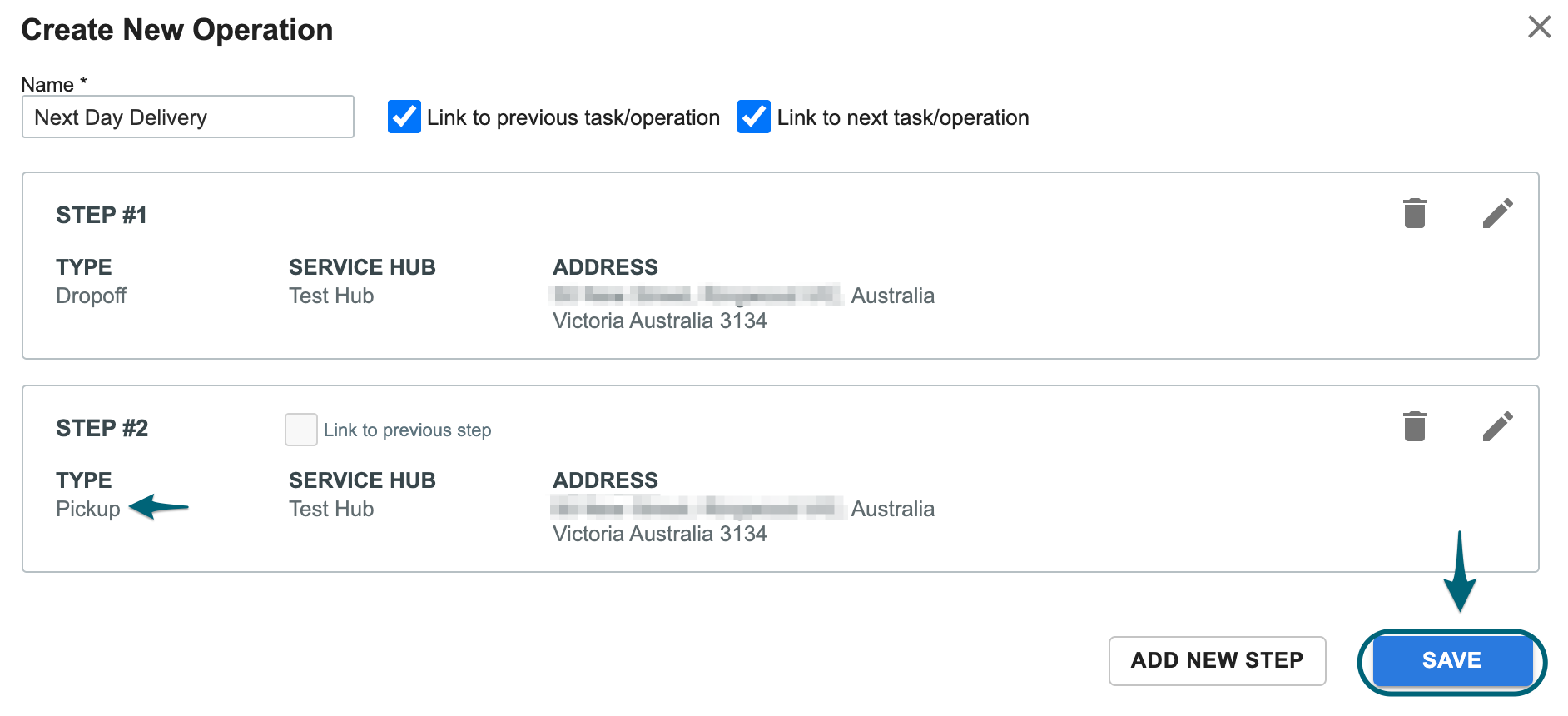Click the Victoria Australia 3134 address in Step #2

click(660, 534)
